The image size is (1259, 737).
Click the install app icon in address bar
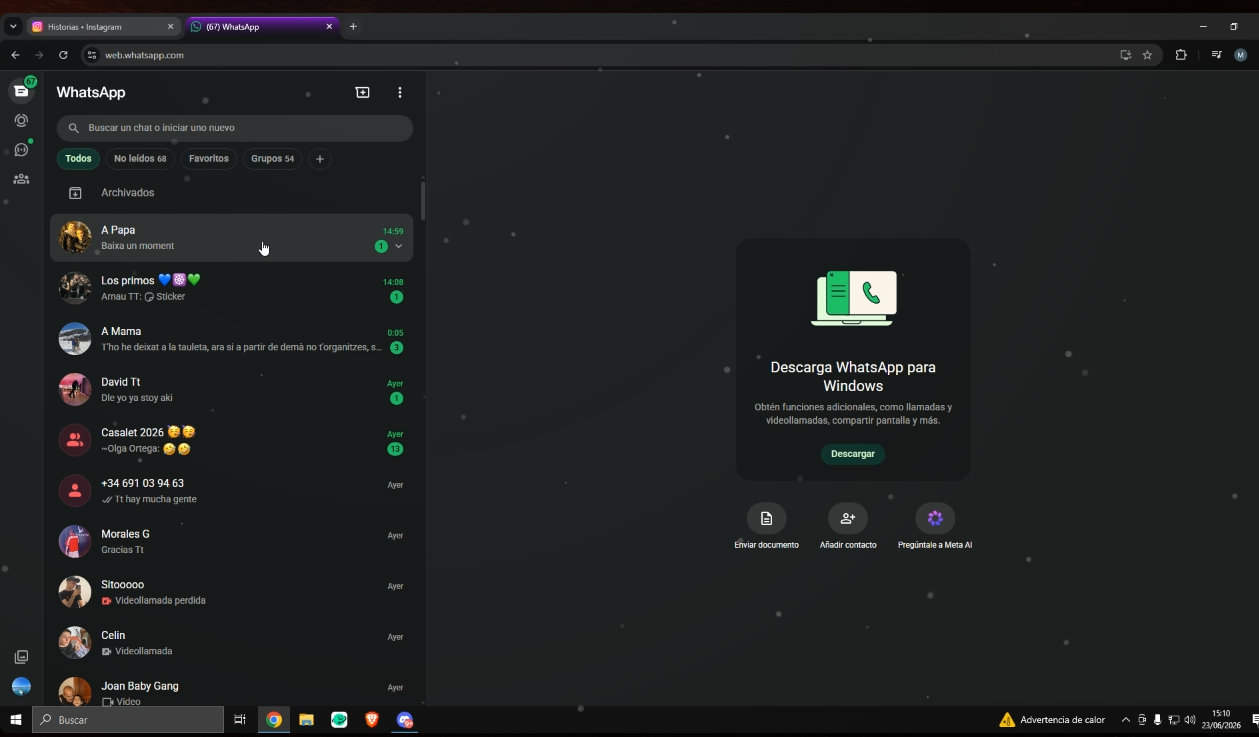(1126, 55)
